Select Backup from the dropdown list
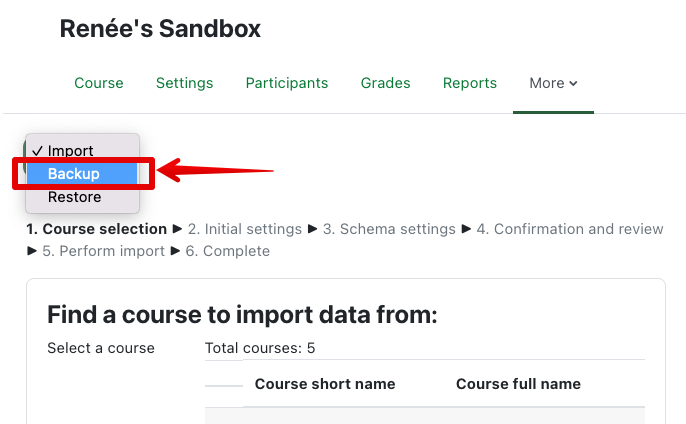 coord(73,174)
